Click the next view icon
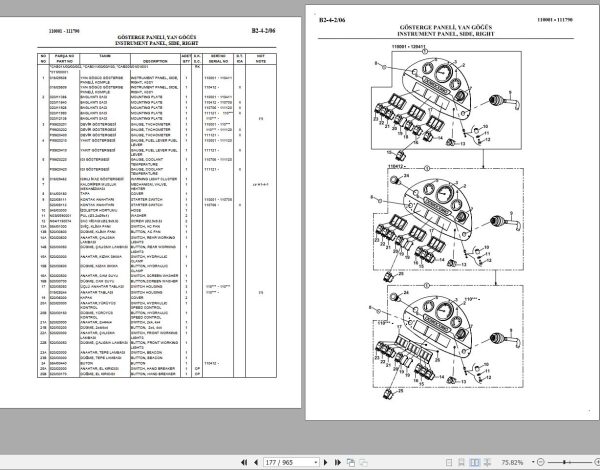The height and width of the screenshot is (470, 600). point(363,462)
